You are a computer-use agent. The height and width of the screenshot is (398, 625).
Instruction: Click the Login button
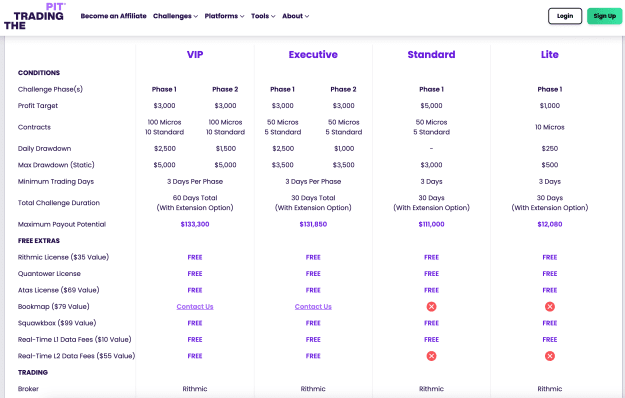565,16
